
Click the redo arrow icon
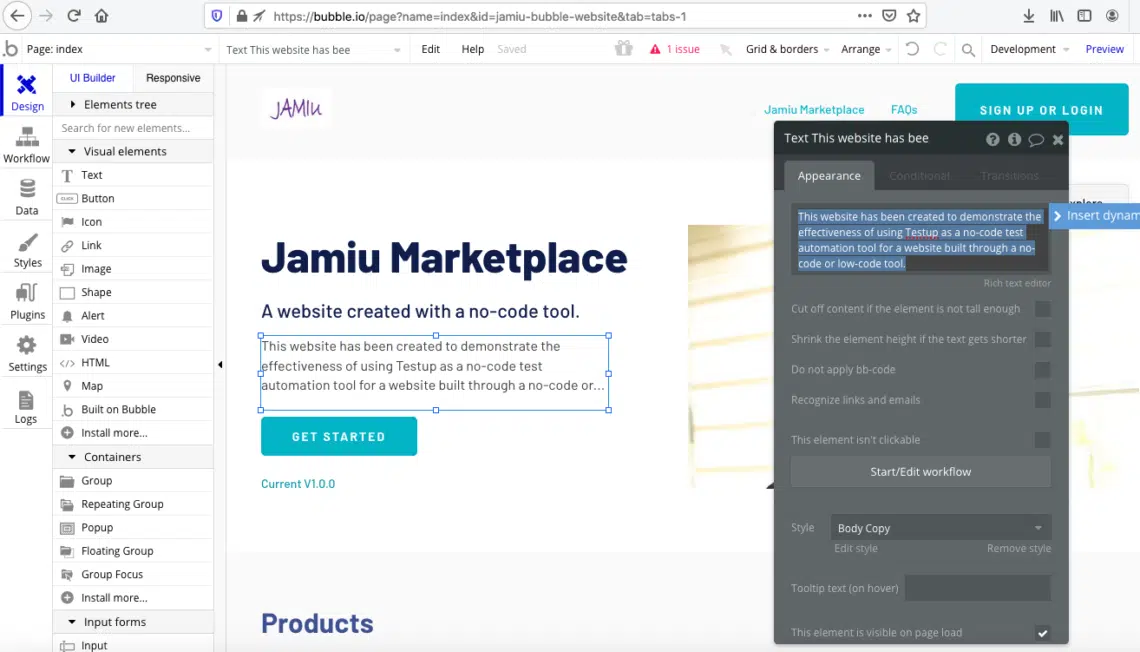(x=940, y=49)
